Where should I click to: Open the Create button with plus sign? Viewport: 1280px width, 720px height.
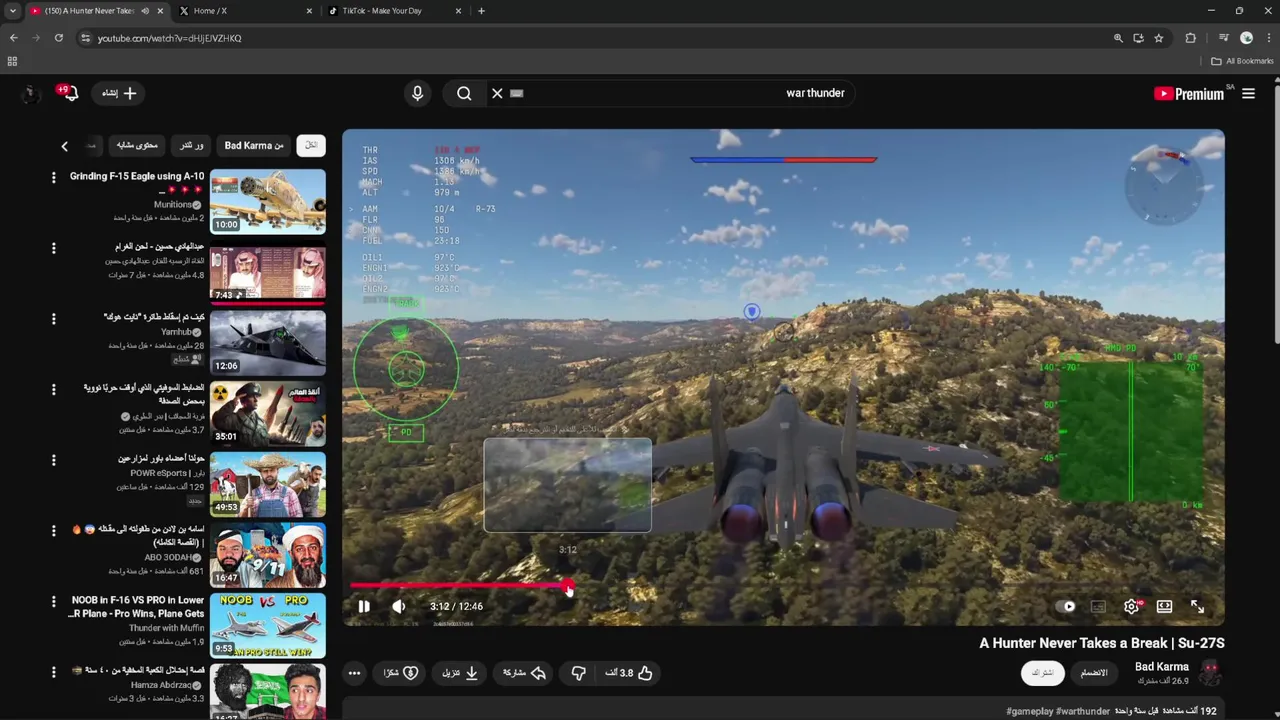point(119,93)
